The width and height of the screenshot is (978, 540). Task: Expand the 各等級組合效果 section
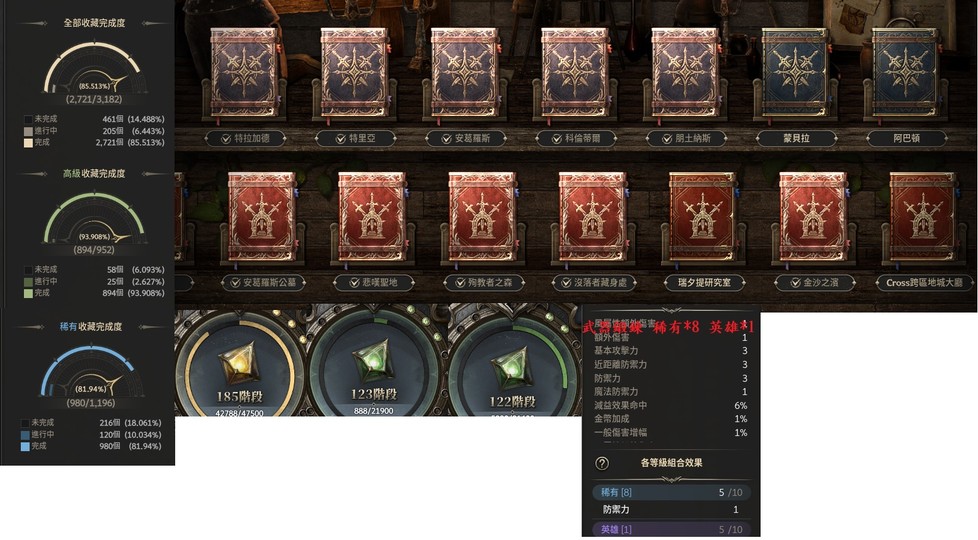pos(671,463)
